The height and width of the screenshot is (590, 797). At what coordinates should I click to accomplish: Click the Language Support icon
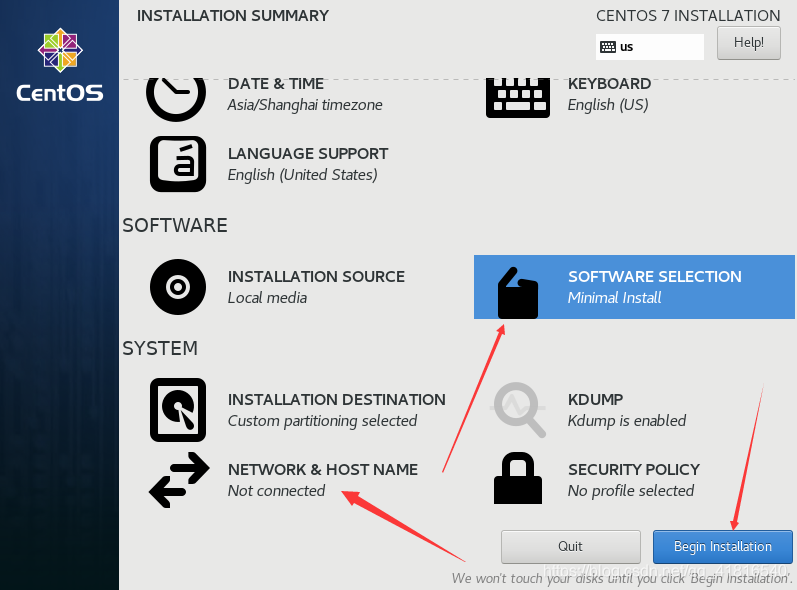(178, 164)
